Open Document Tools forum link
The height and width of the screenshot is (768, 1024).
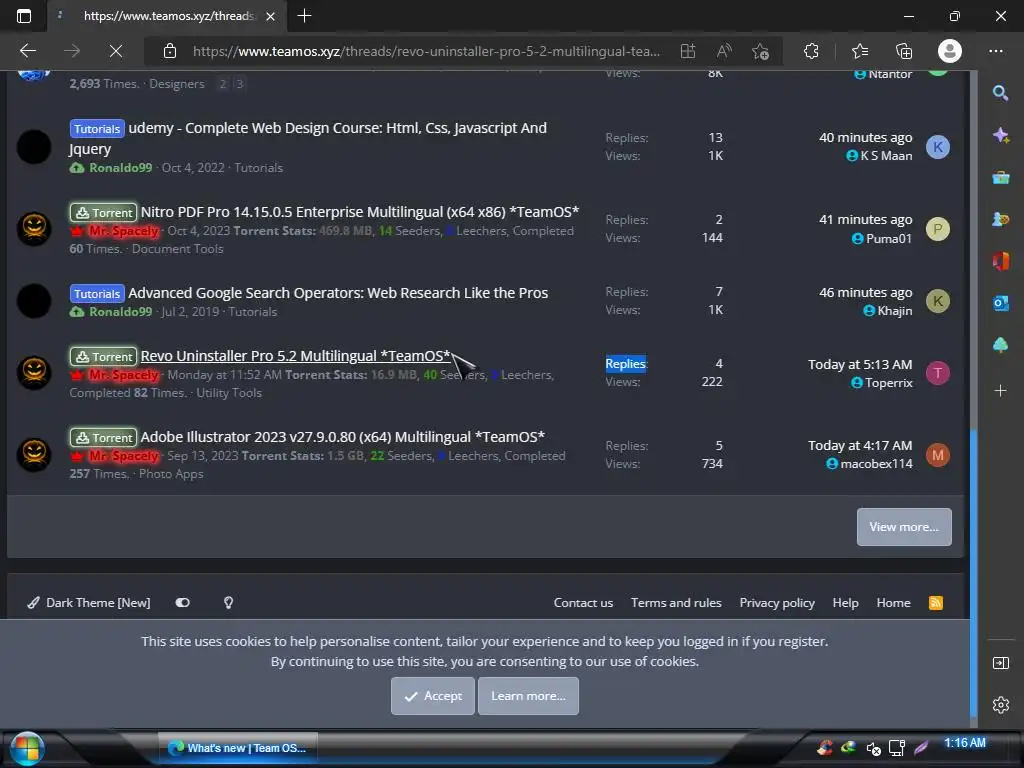(178, 249)
